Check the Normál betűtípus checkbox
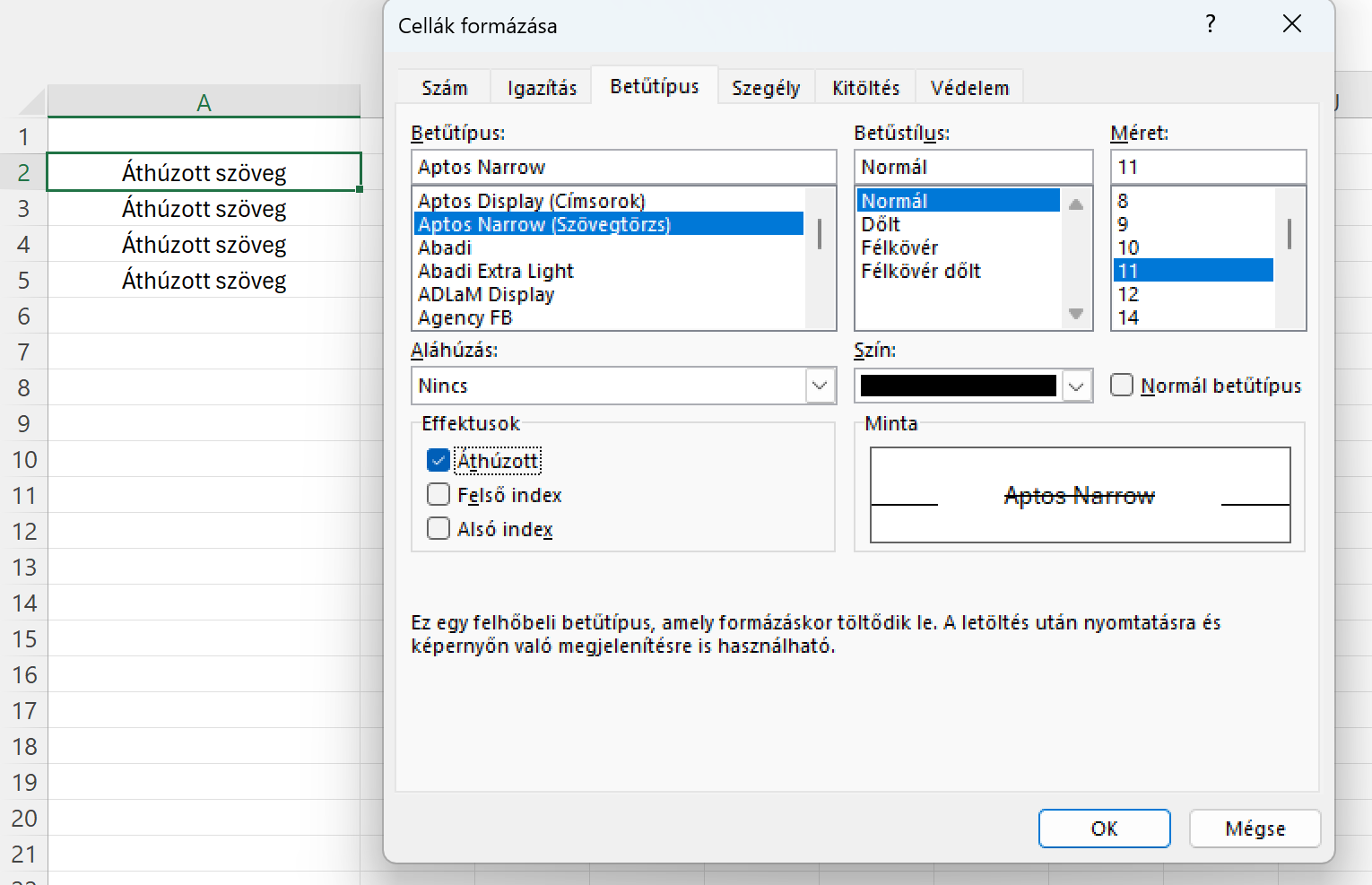 tap(1122, 386)
